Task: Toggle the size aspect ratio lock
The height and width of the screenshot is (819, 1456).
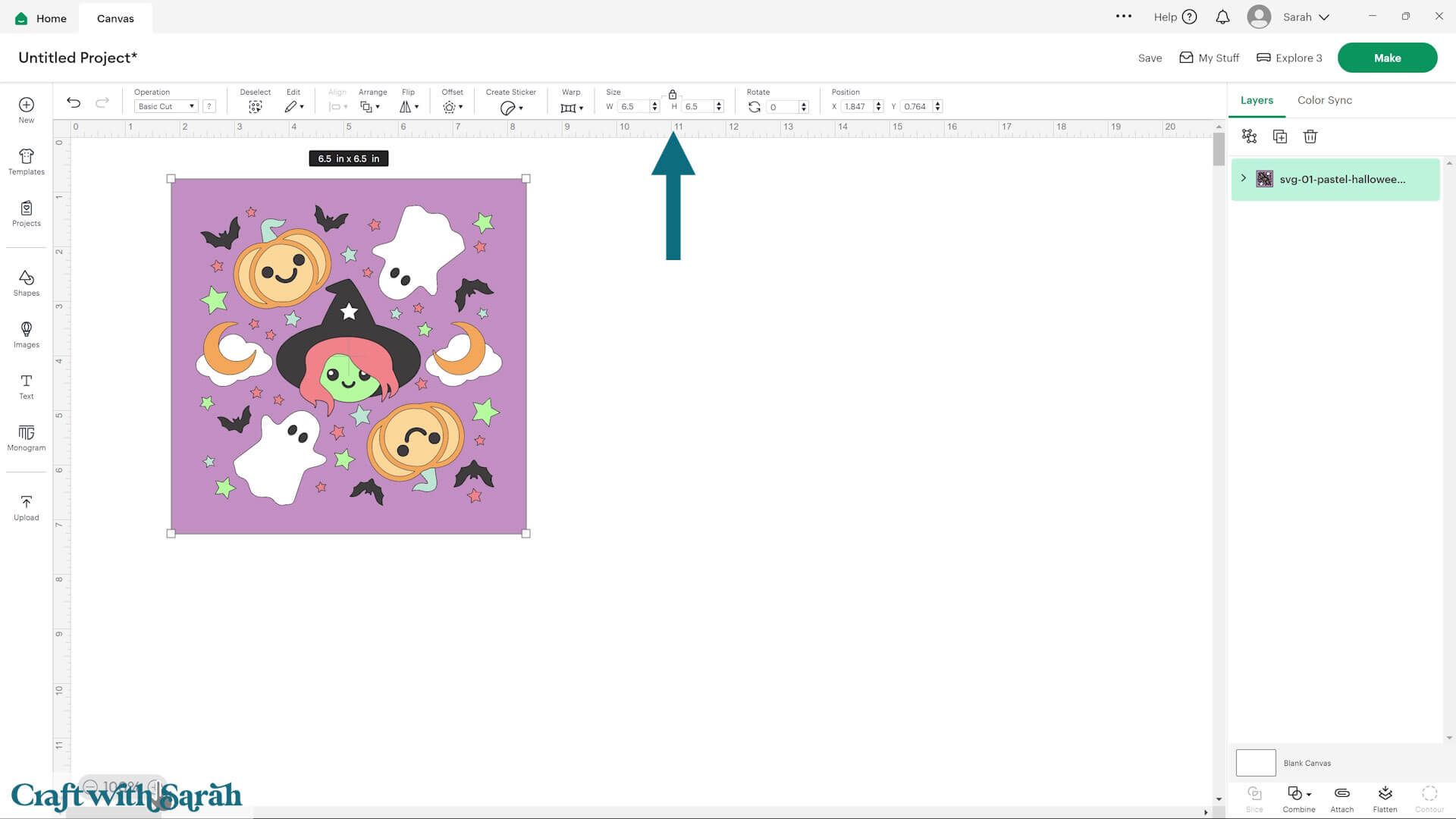Action: (x=672, y=95)
